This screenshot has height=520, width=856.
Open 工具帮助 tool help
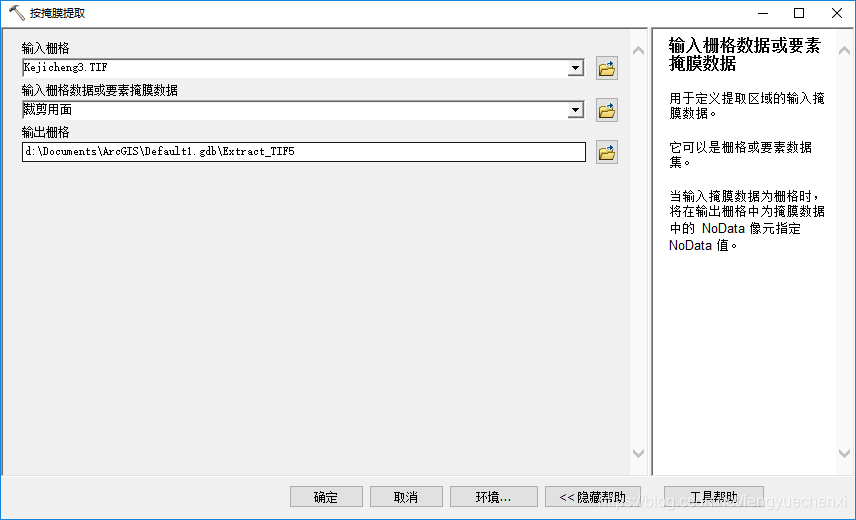click(x=714, y=497)
